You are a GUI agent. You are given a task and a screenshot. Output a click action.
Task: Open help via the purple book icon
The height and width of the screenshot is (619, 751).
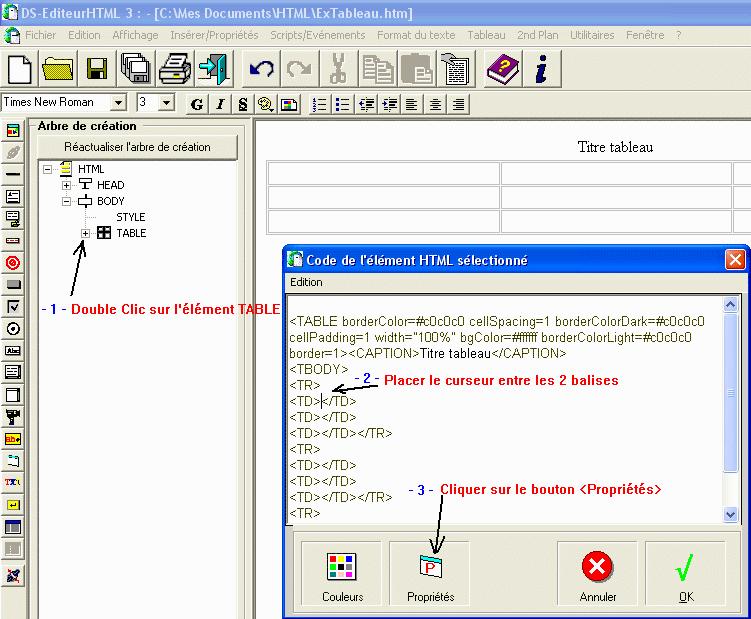point(502,70)
